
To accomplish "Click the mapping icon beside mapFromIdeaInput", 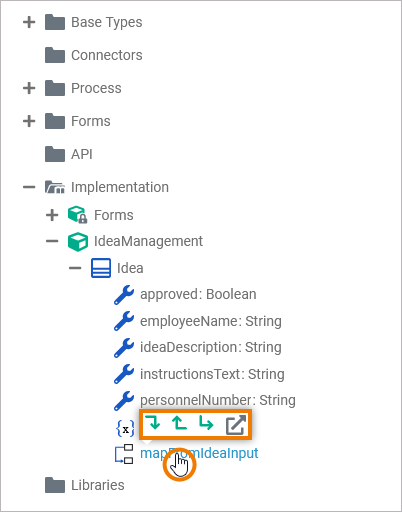I will (124, 454).
